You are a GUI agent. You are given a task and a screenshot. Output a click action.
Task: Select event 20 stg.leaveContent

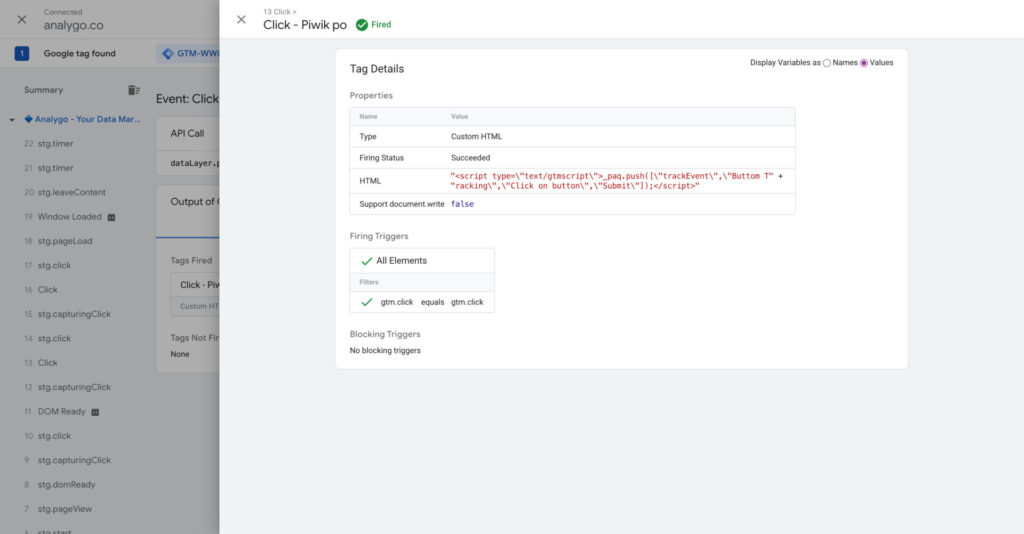[71, 192]
